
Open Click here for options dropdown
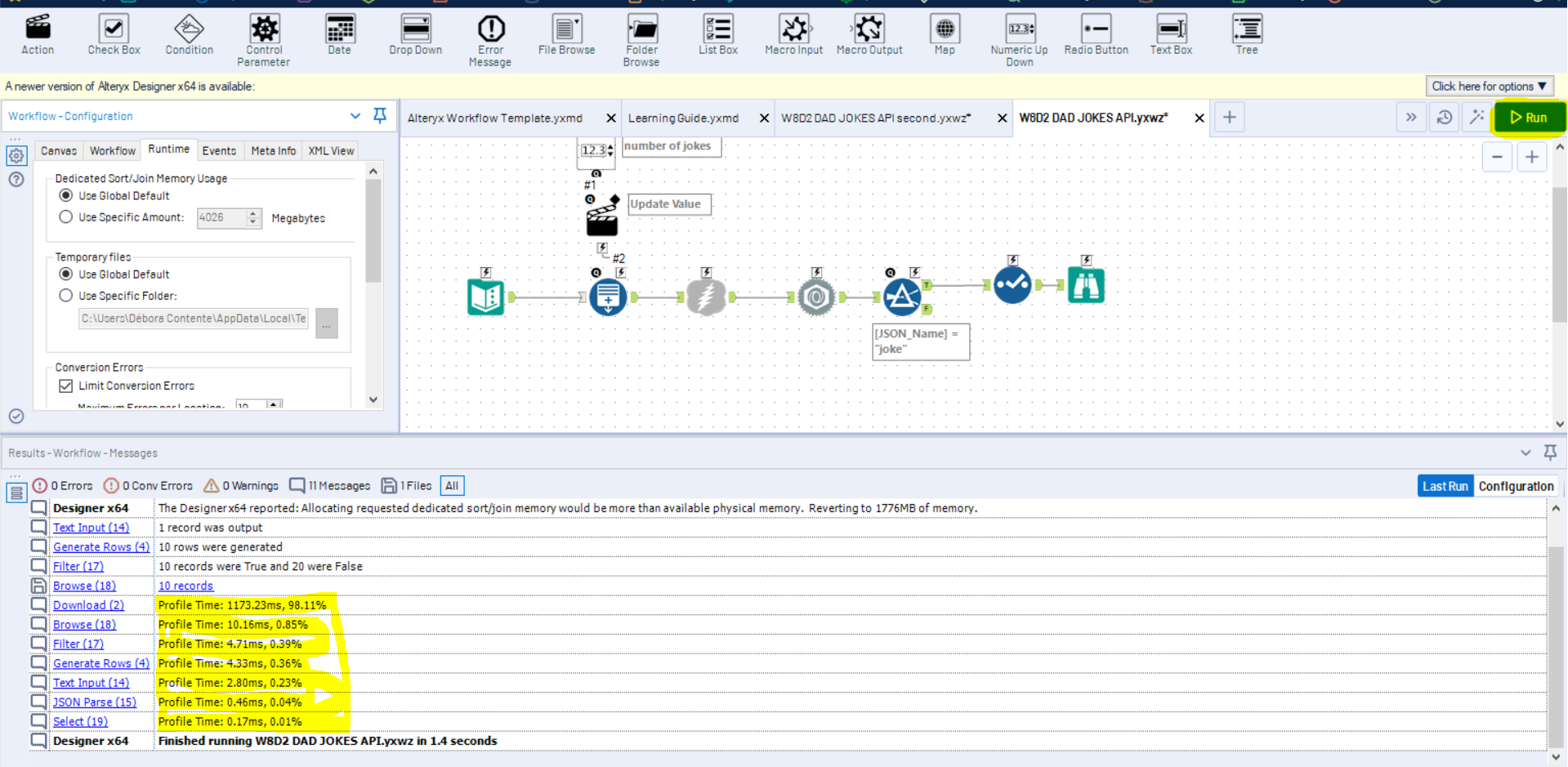click(x=1489, y=86)
